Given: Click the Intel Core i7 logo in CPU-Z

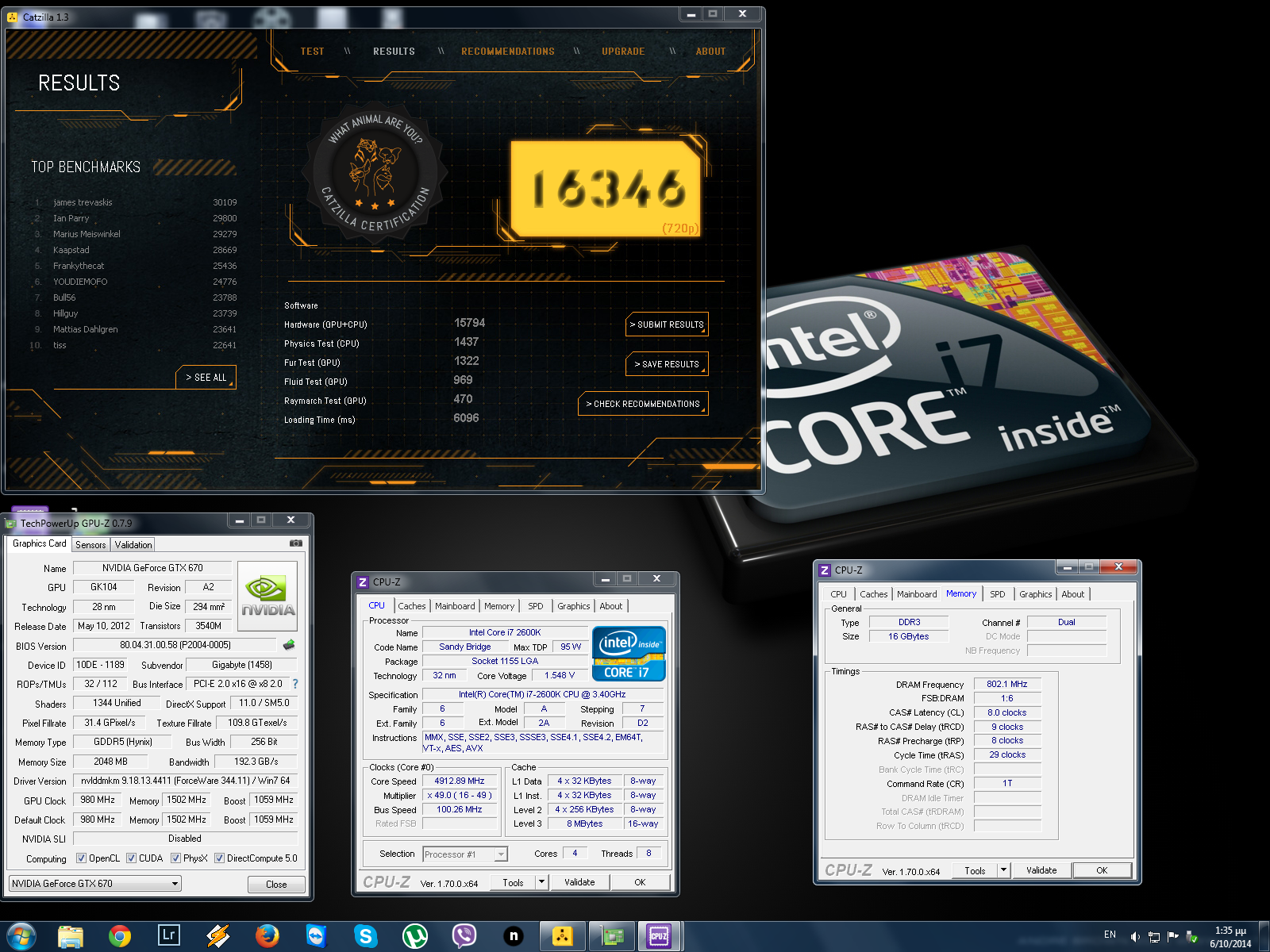Looking at the screenshot, I should [629, 653].
